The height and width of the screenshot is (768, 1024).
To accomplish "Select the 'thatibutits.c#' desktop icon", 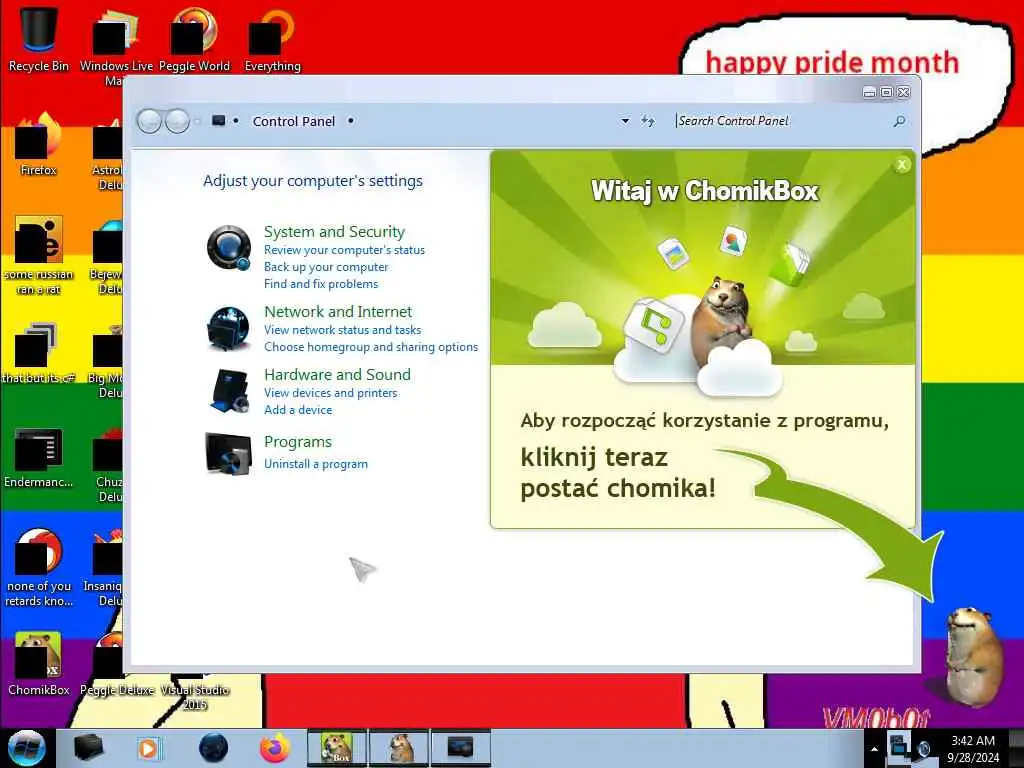I will [39, 353].
